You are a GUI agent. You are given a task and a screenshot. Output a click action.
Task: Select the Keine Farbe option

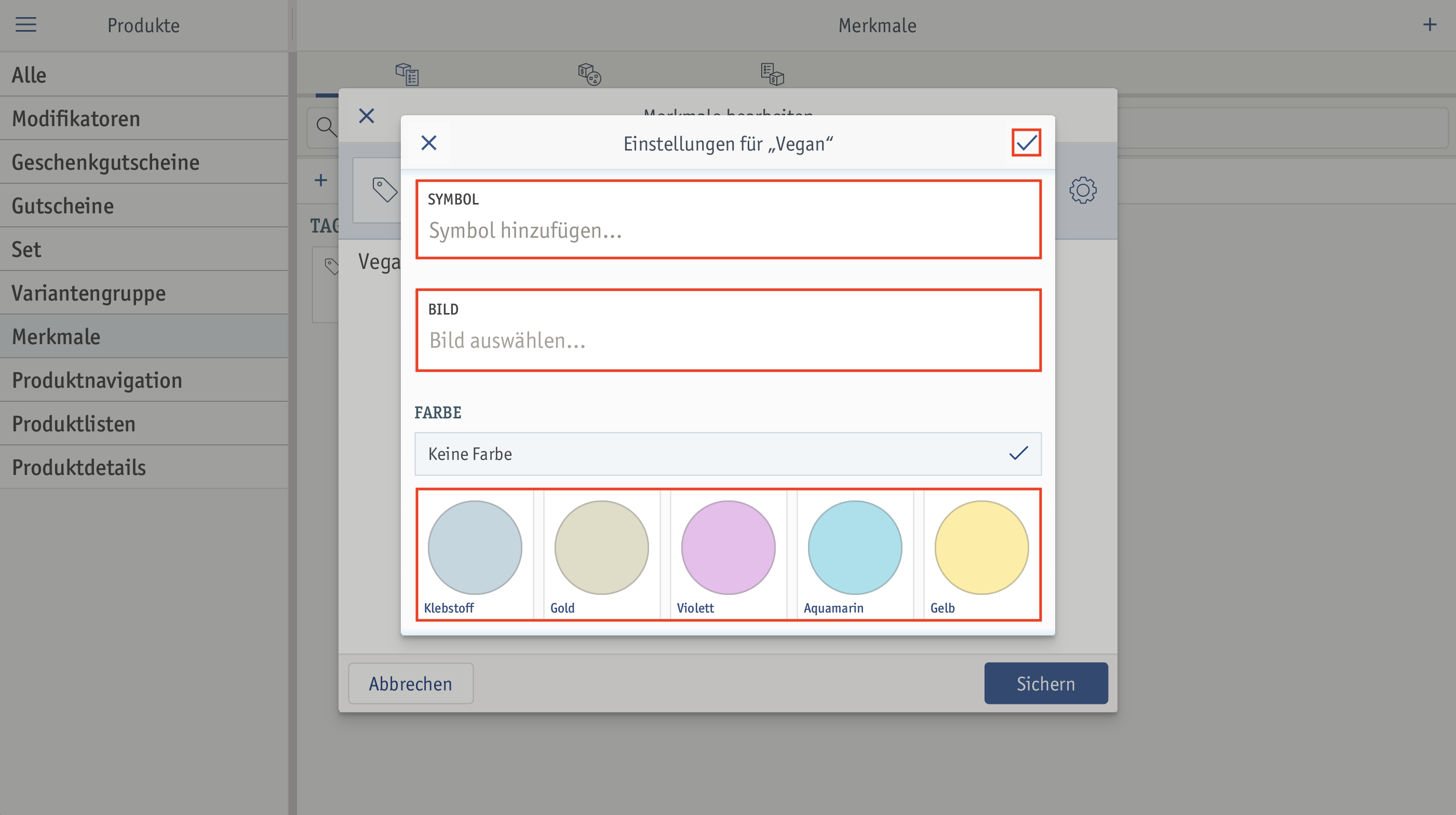(x=728, y=454)
